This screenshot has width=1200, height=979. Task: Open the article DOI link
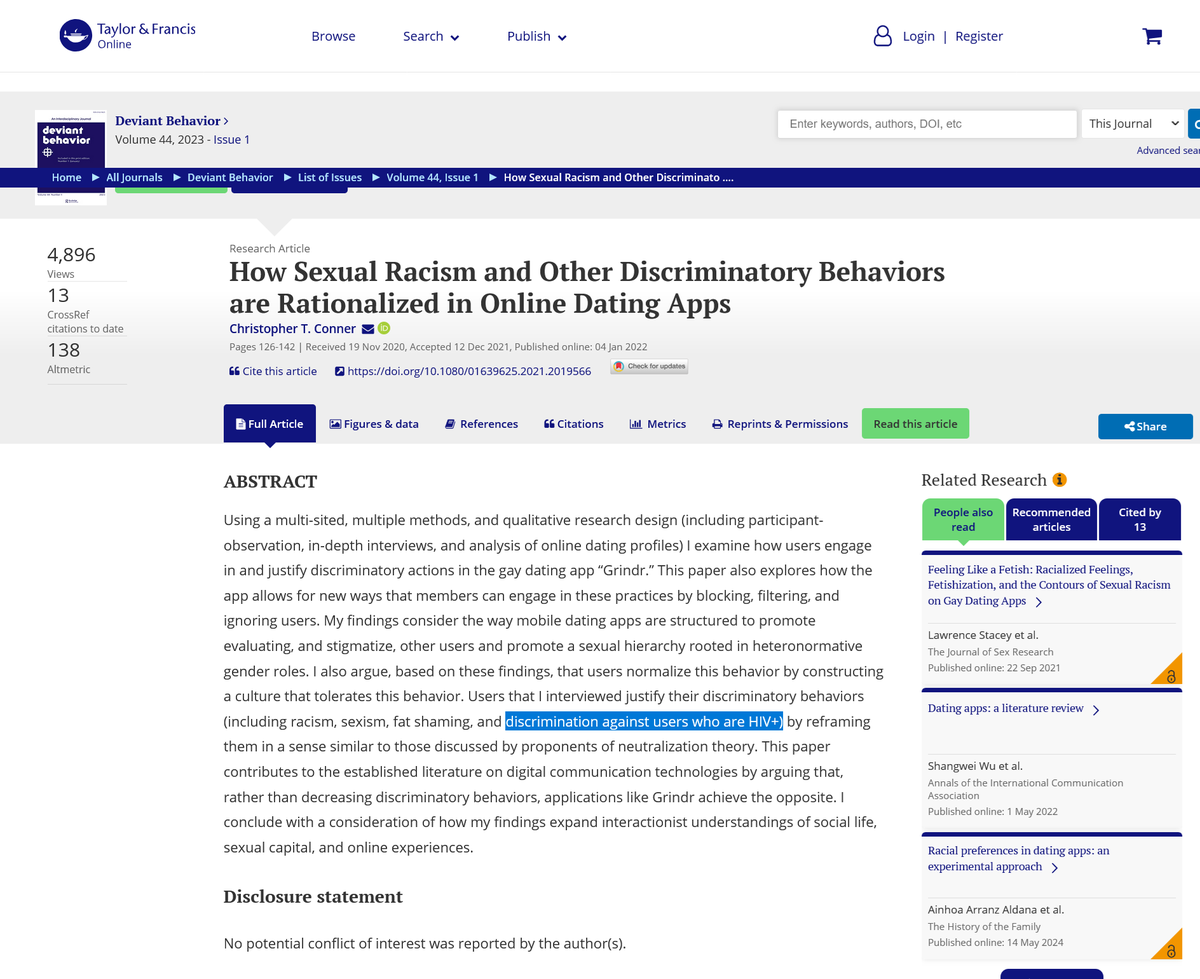[463, 371]
